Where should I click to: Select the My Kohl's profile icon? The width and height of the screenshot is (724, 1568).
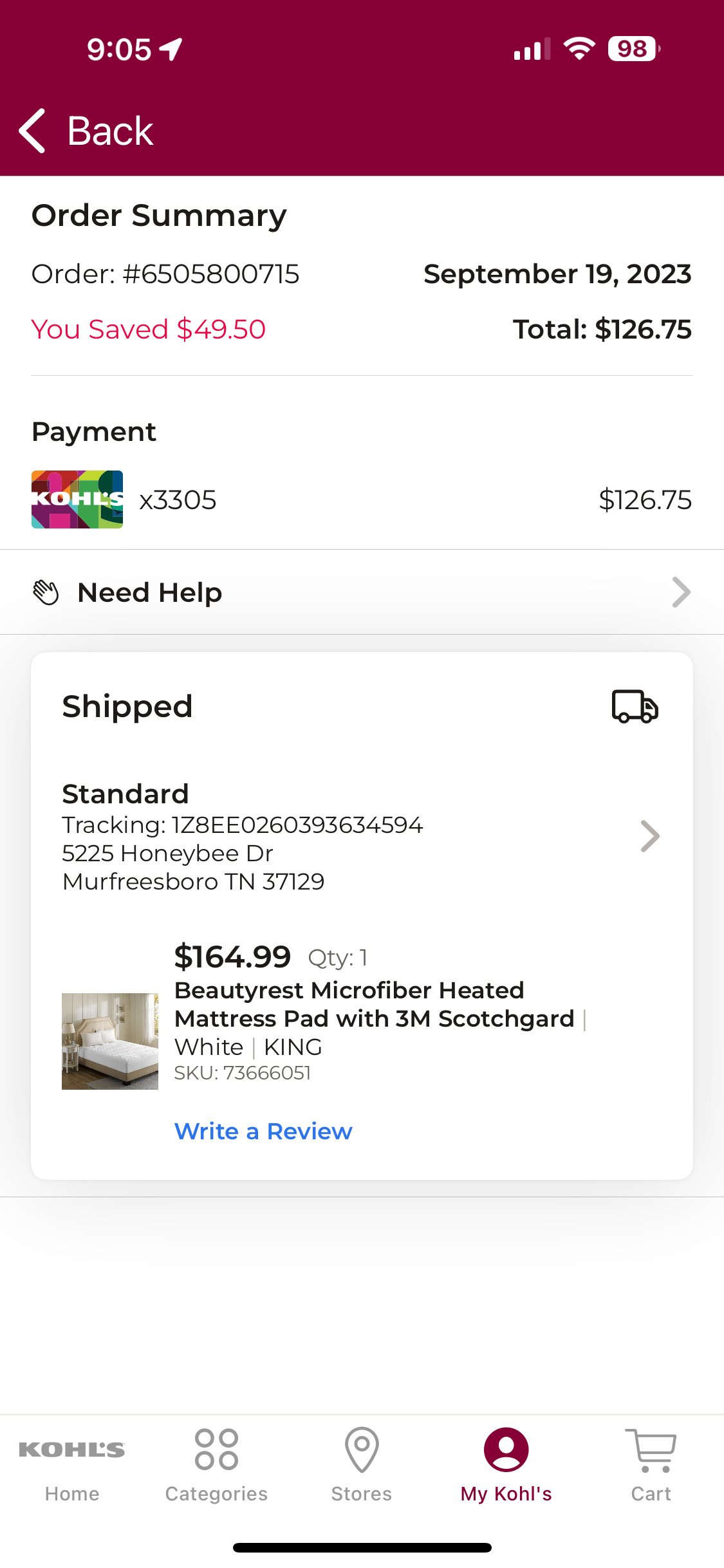coord(506,1450)
